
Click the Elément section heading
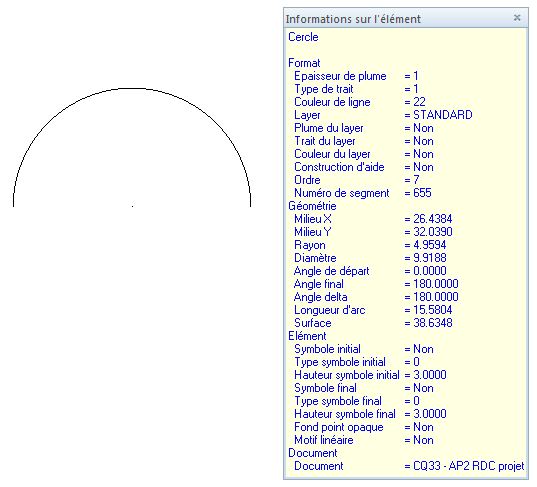point(307,336)
